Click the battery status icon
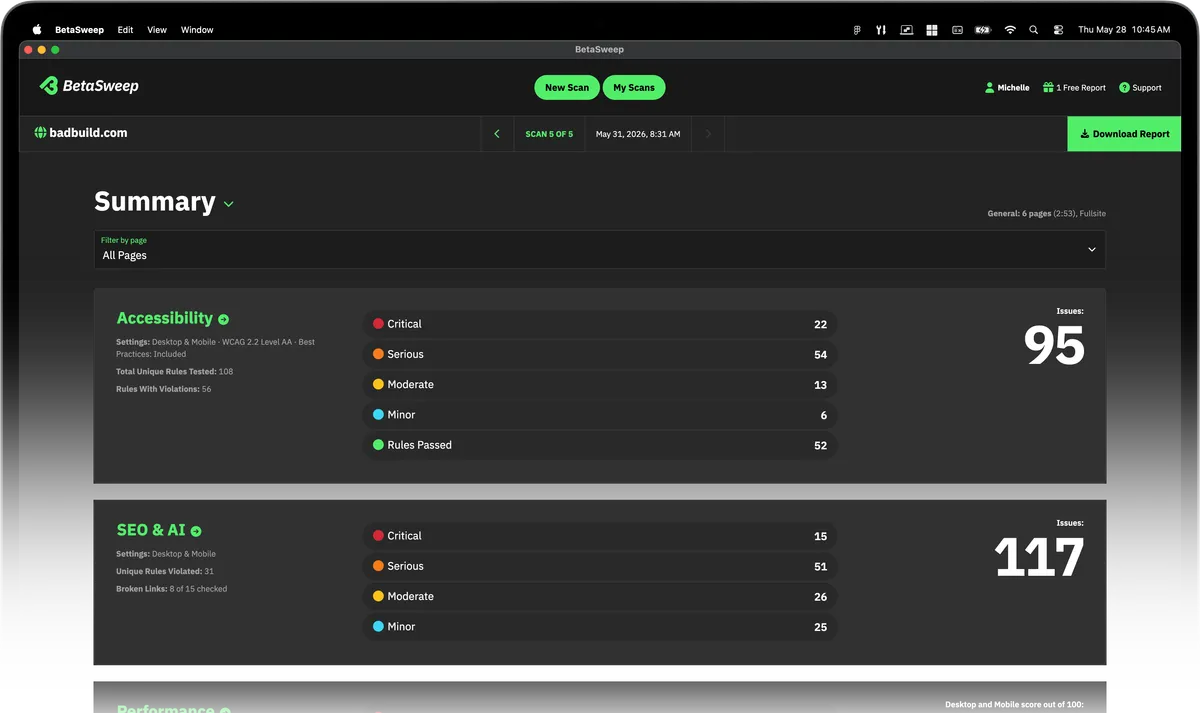 [983, 30]
